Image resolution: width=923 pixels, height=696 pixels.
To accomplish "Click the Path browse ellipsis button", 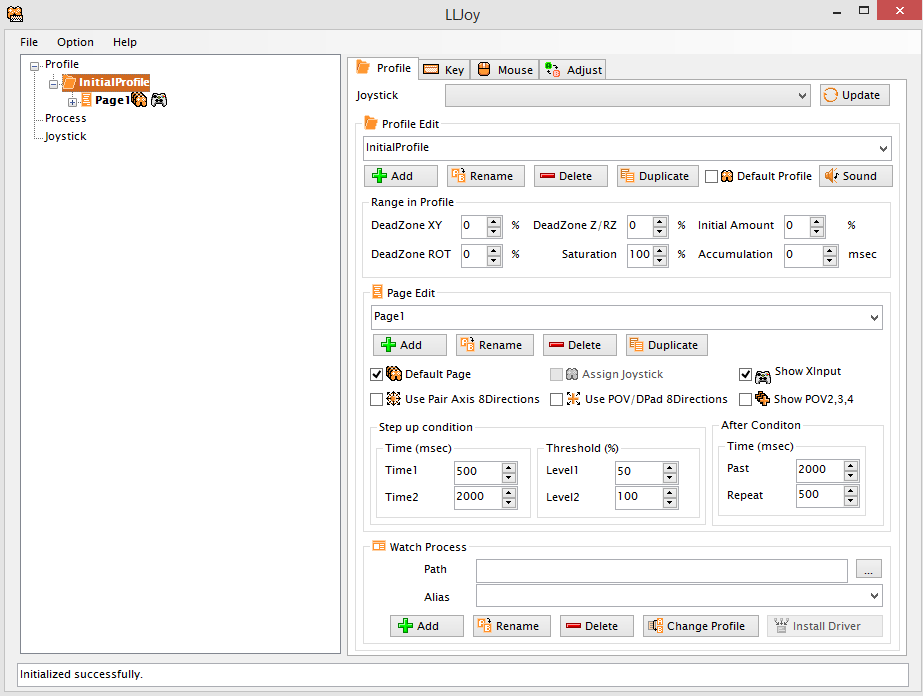I will click(868, 570).
